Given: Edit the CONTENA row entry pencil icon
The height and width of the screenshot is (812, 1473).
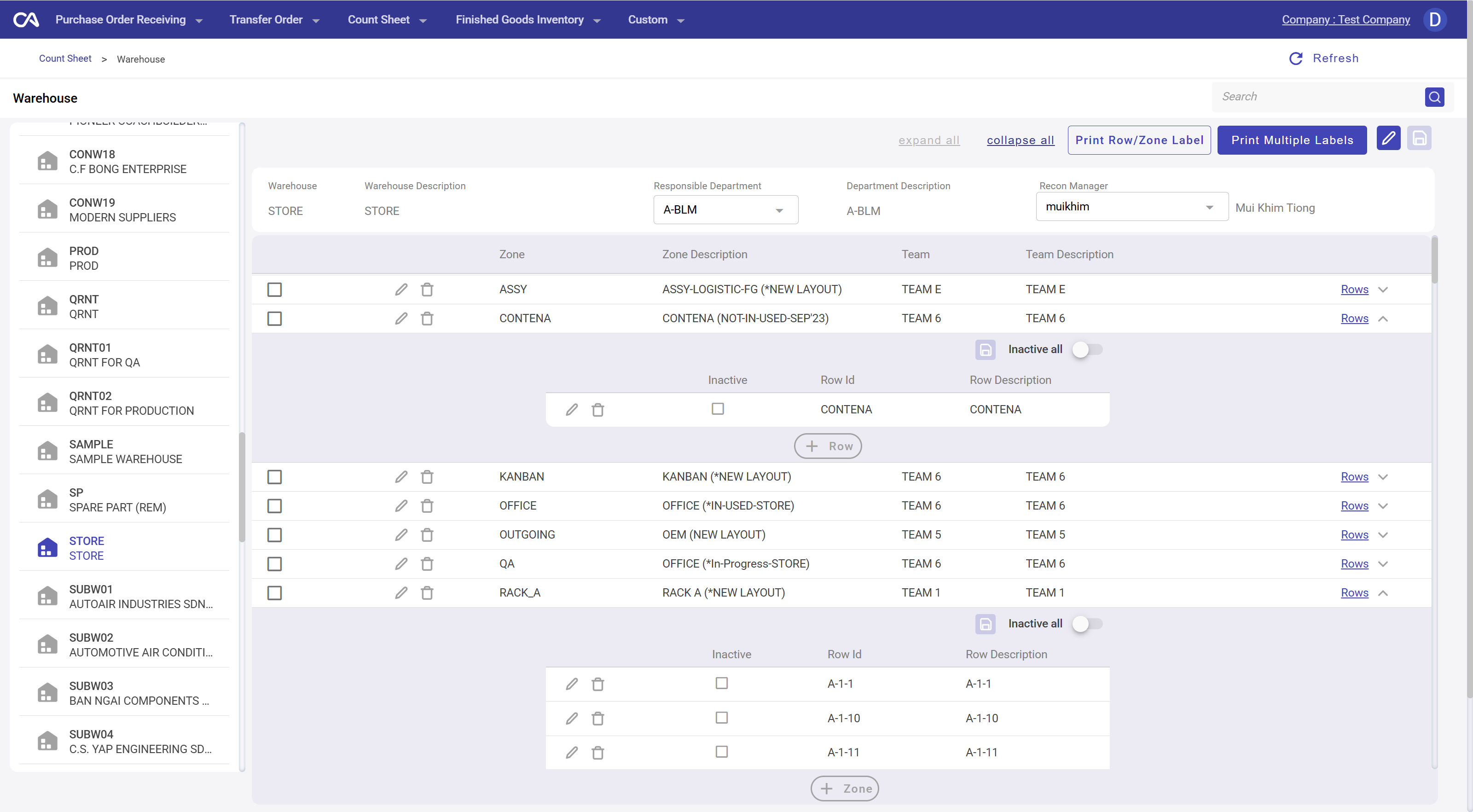Looking at the screenshot, I should pyautogui.click(x=572, y=409).
